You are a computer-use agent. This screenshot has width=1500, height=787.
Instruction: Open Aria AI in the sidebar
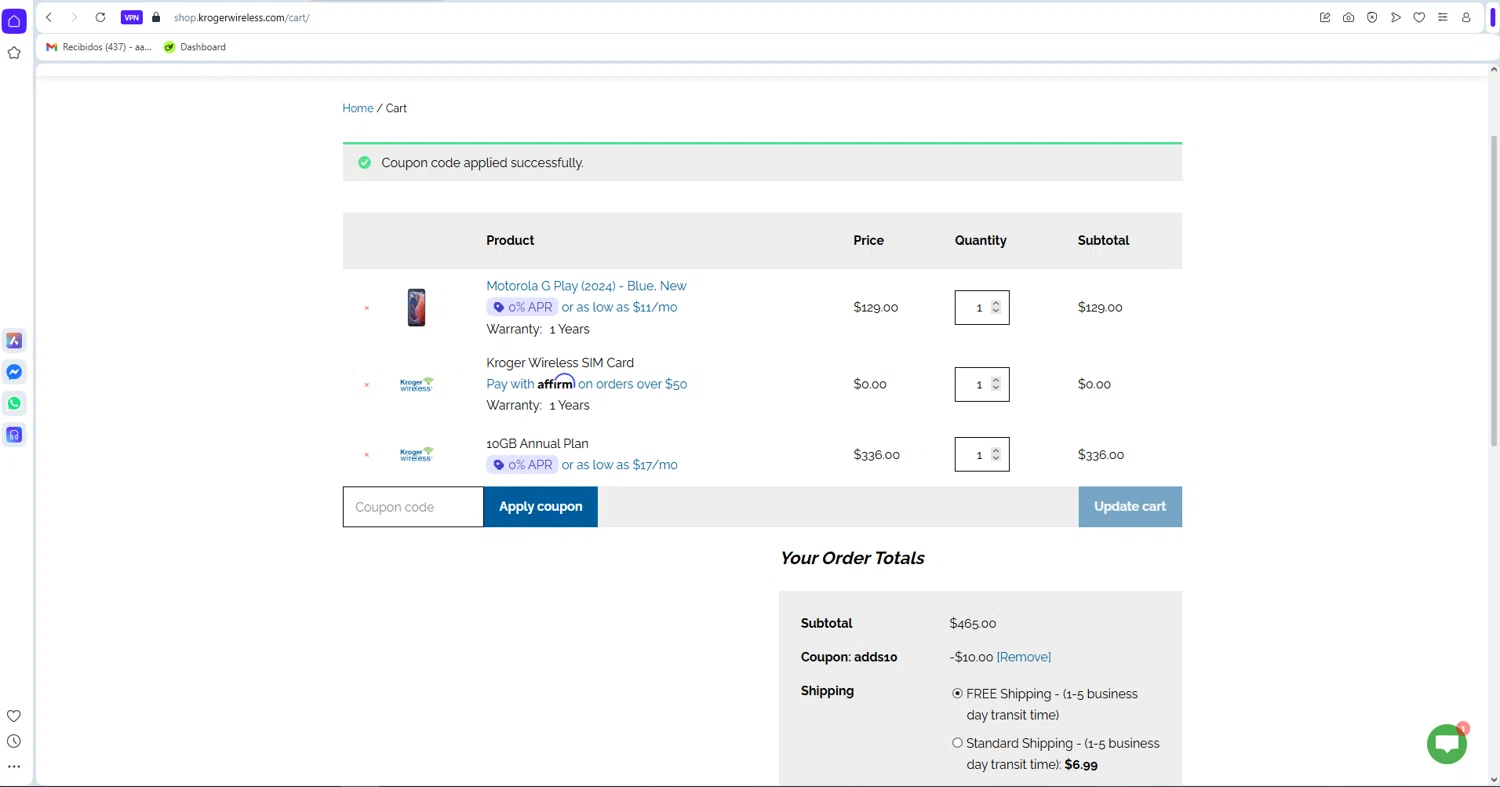(14, 341)
